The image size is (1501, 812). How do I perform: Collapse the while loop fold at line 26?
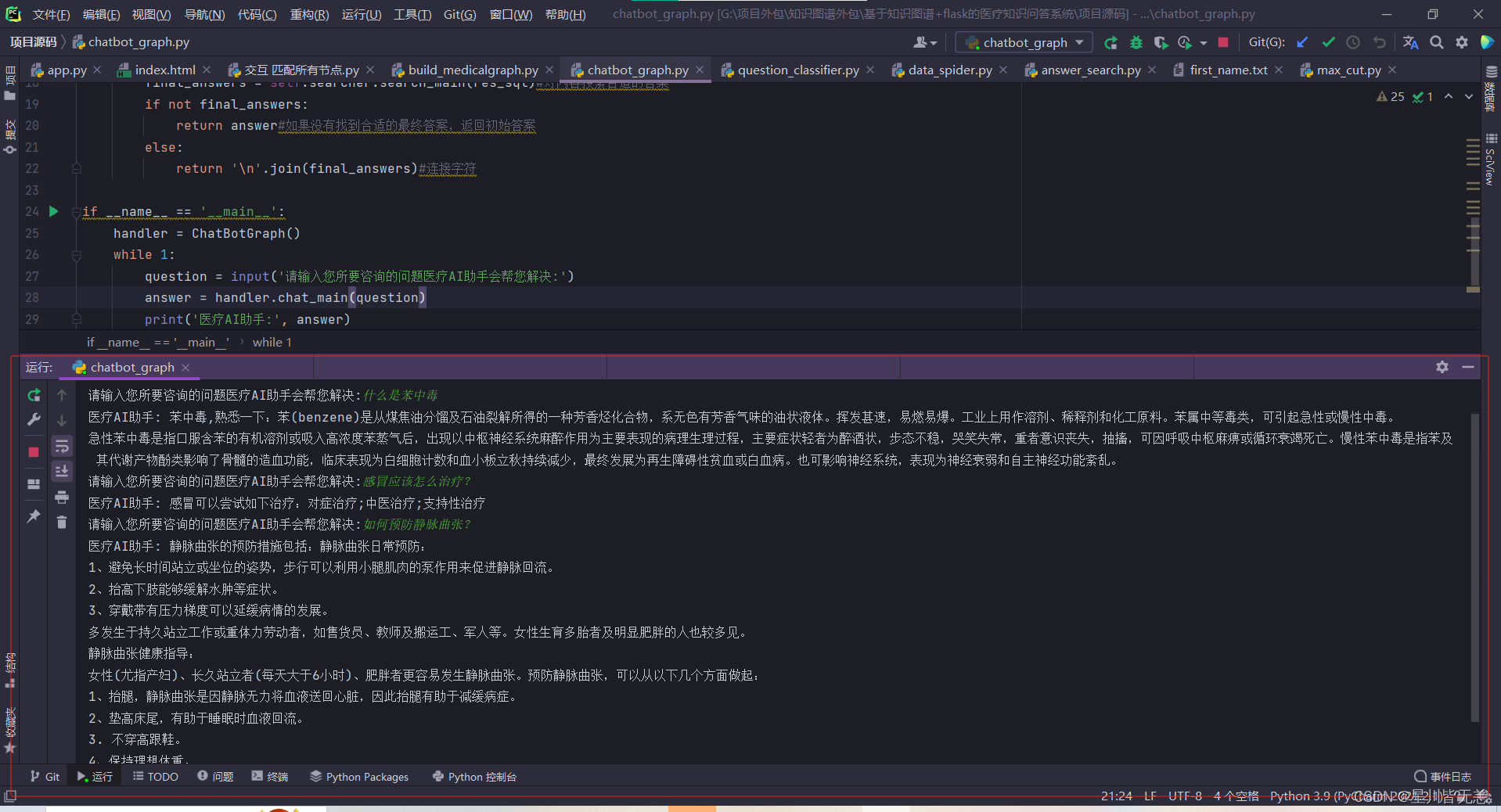77,255
